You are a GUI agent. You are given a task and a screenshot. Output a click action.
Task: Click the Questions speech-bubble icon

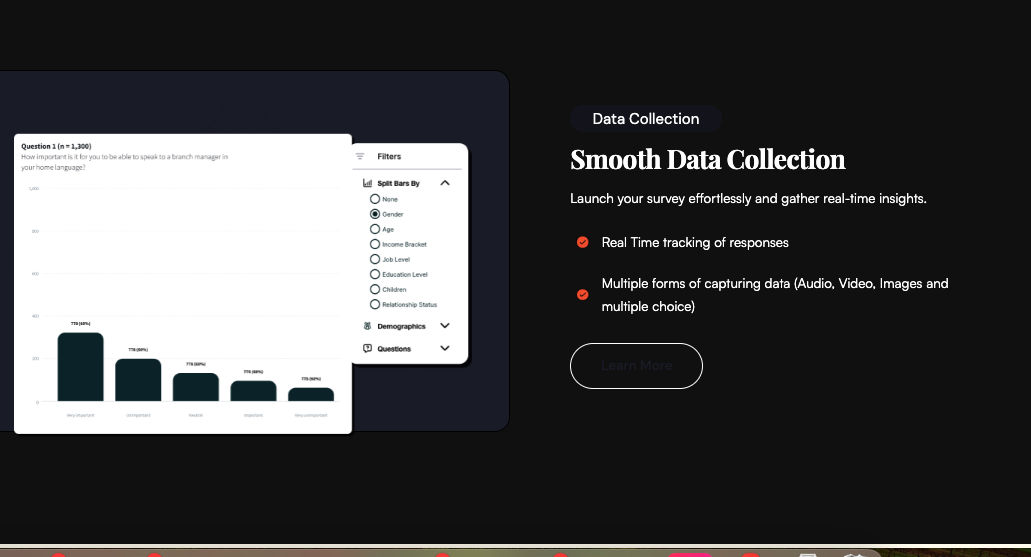click(368, 349)
